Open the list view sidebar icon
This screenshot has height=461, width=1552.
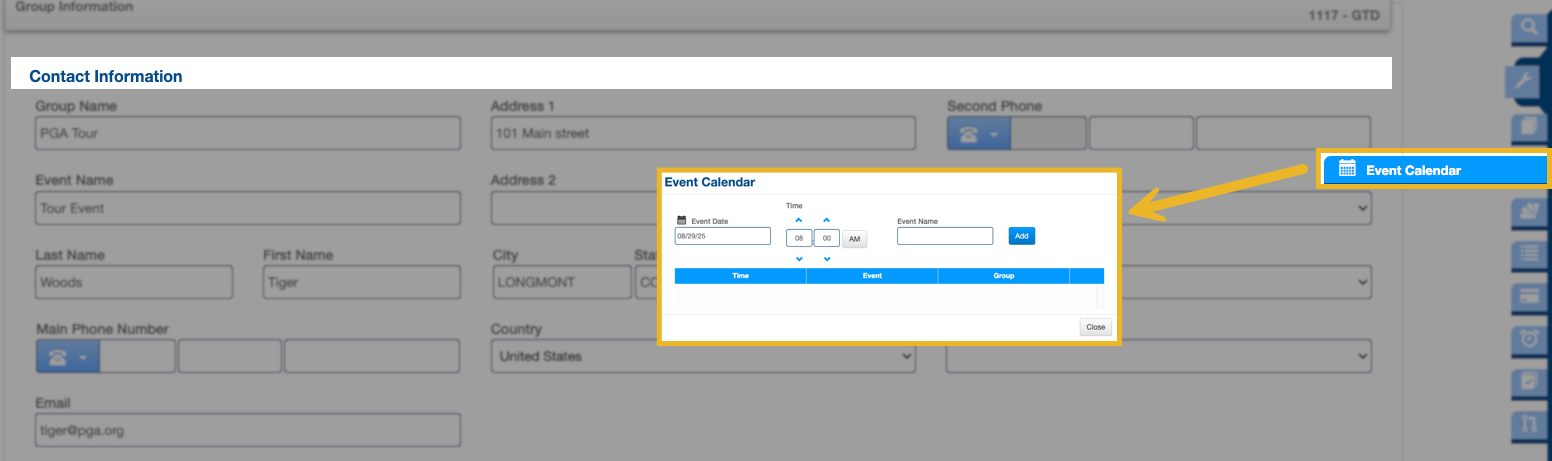(x=1529, y=254)
